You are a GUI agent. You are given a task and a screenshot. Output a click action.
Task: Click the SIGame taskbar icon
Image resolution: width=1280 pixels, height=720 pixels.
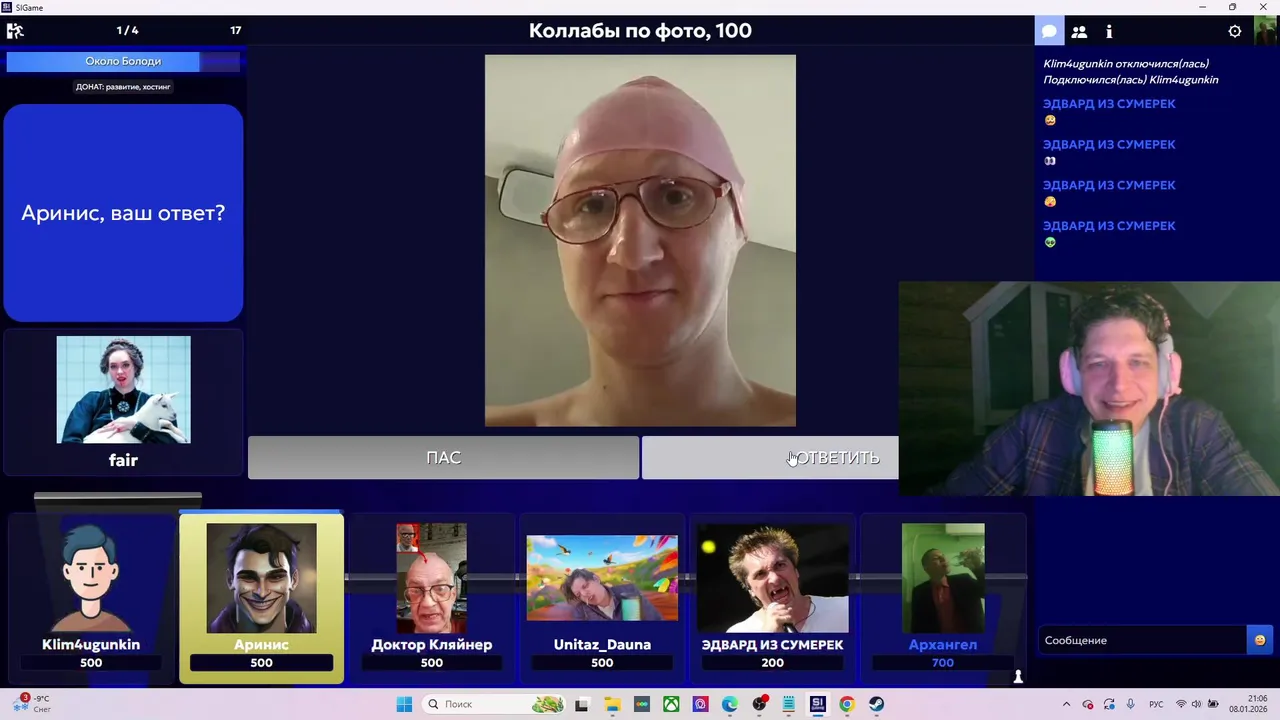coord(818,704)
